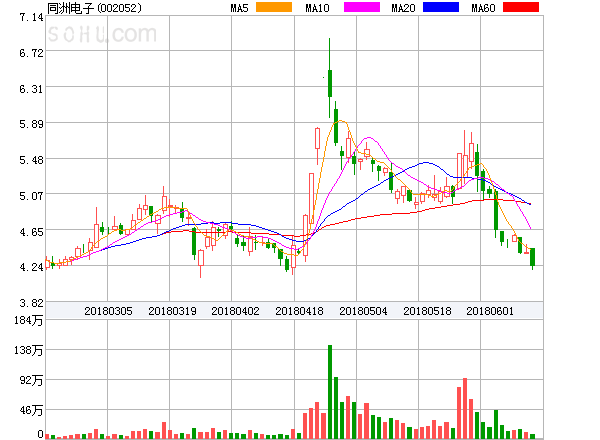
Task: Click the 20180402 date label
Action: 235,311
